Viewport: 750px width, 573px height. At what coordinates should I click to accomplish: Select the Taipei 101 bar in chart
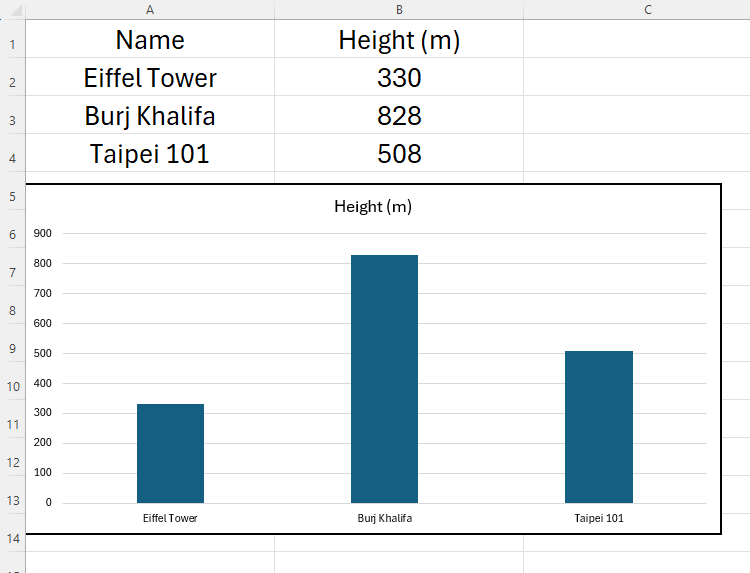598,427
